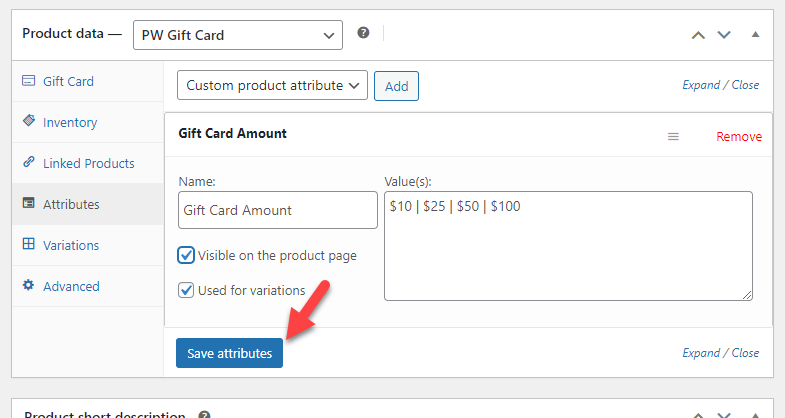Click the Add attribute button
This screenshot has height=418, width=785.
[x=397, y=86]
